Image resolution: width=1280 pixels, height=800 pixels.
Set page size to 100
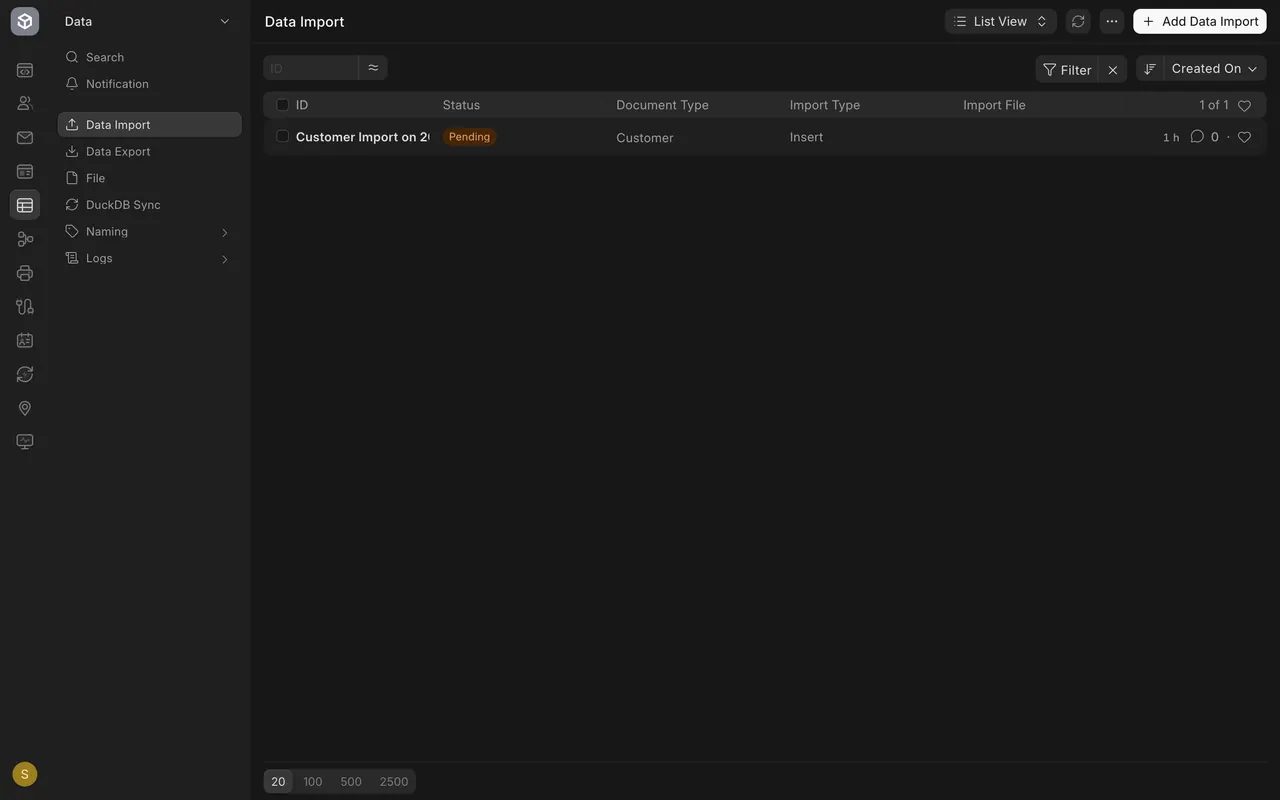(x=313, y=782)
